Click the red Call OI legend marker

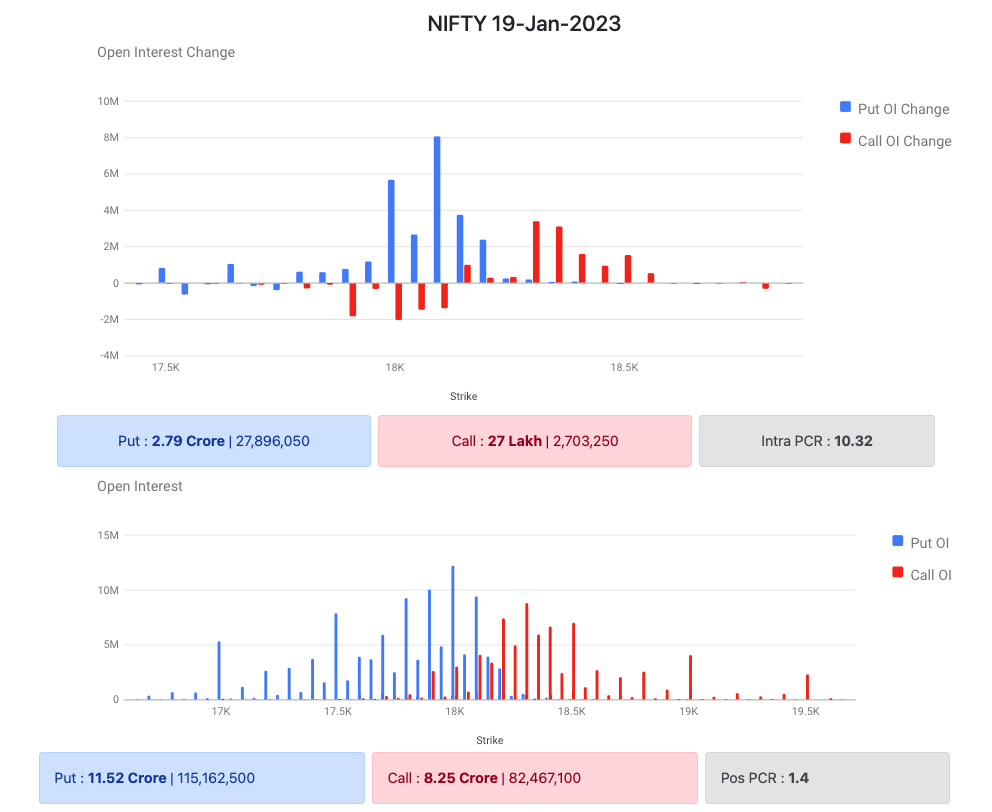[x=897, y=574]
